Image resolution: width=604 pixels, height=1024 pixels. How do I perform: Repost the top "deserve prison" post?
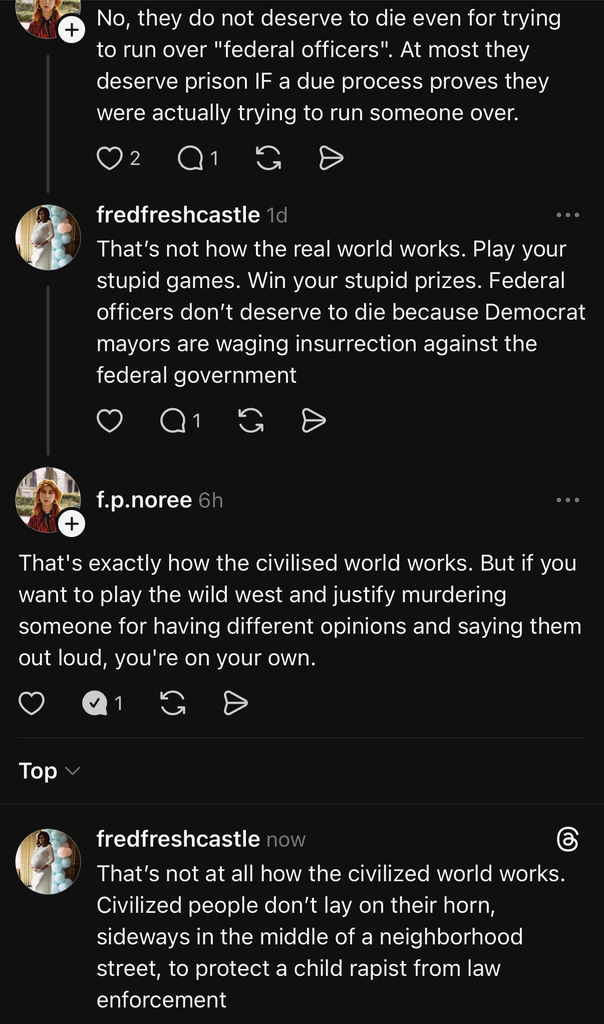tap(268, 158)
